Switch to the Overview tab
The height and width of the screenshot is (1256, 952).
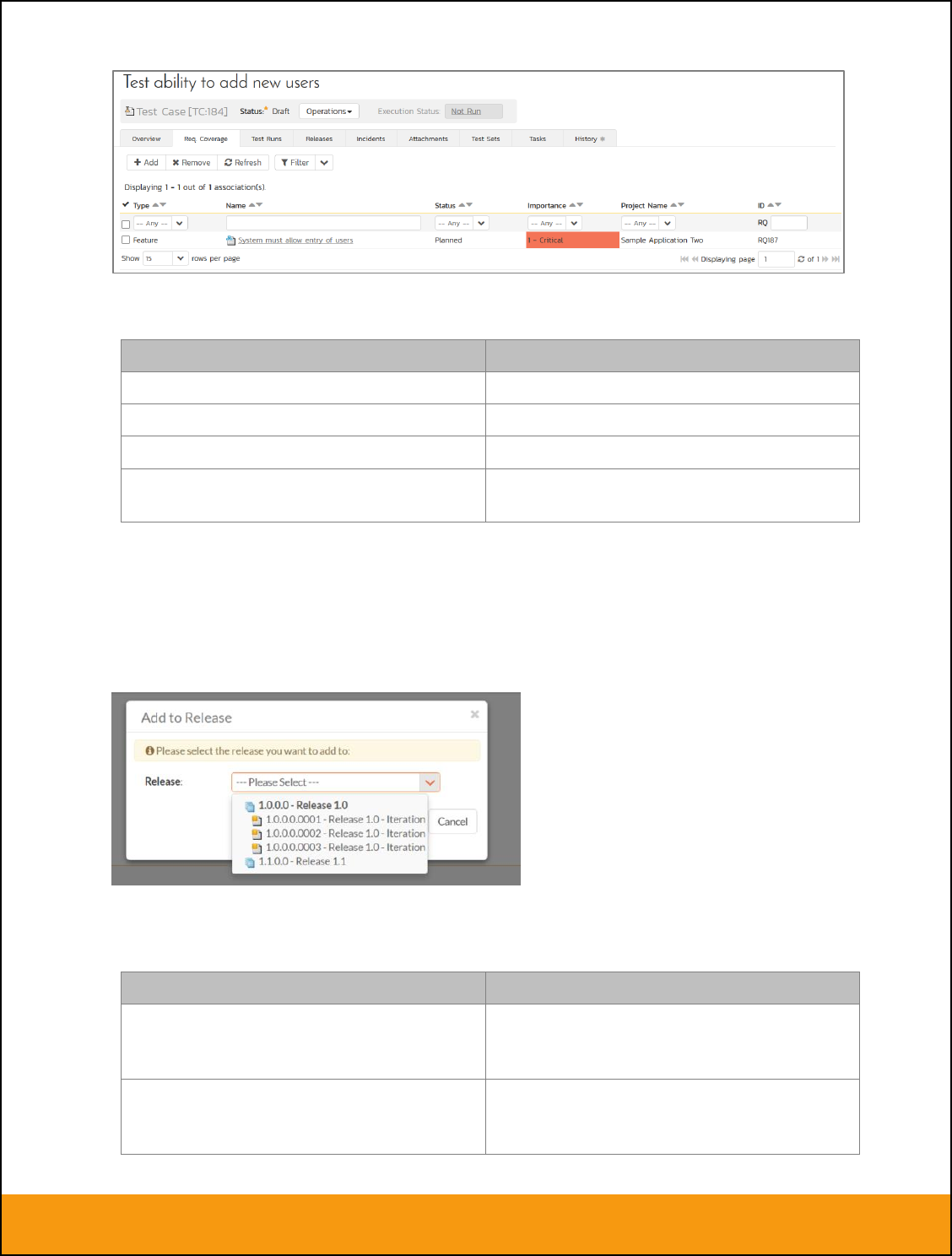pyautogui.click(x=146, y=138)
